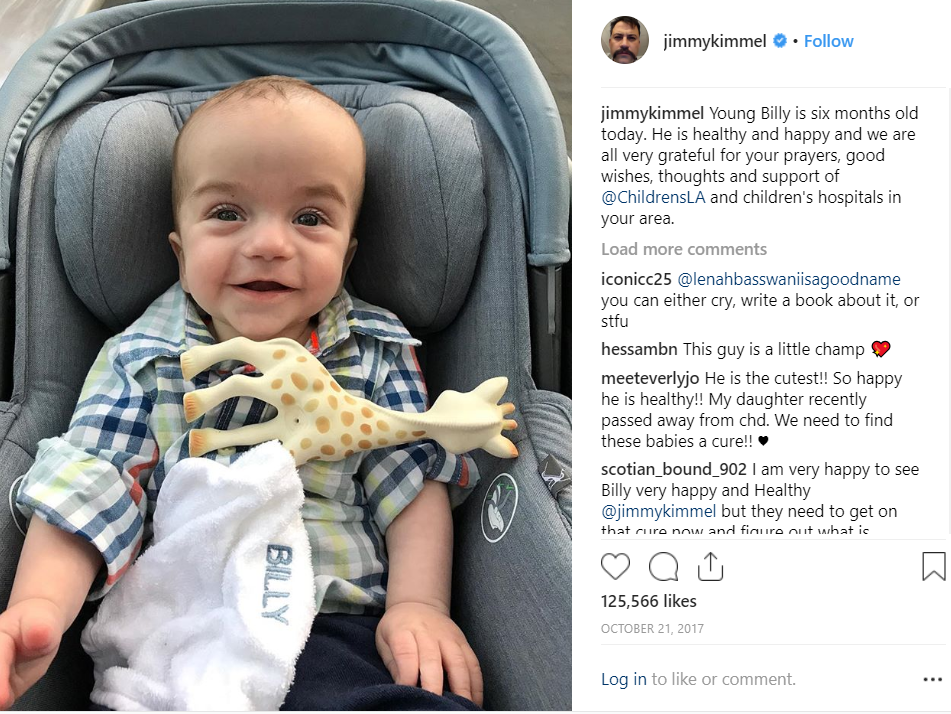
Task: Open @jimmykimmel mention in comment
Action: (x=659, y=511)
